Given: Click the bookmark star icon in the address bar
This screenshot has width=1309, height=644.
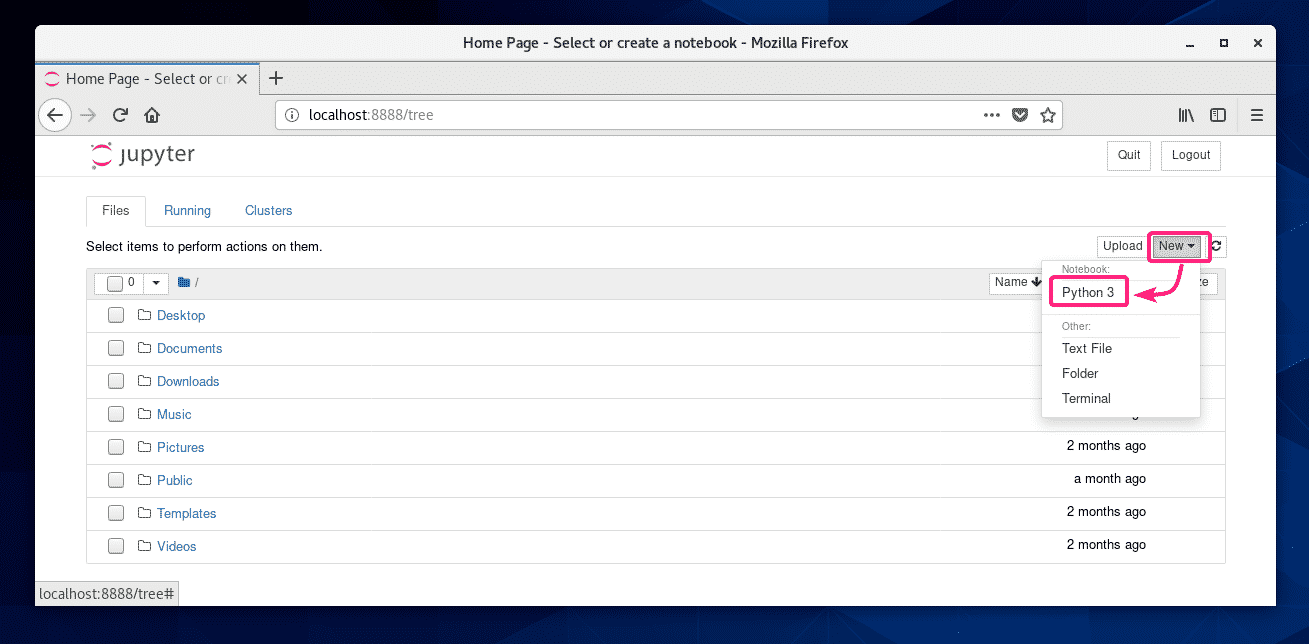Looking at the screenshot, I should click(x=1048, y=115).
